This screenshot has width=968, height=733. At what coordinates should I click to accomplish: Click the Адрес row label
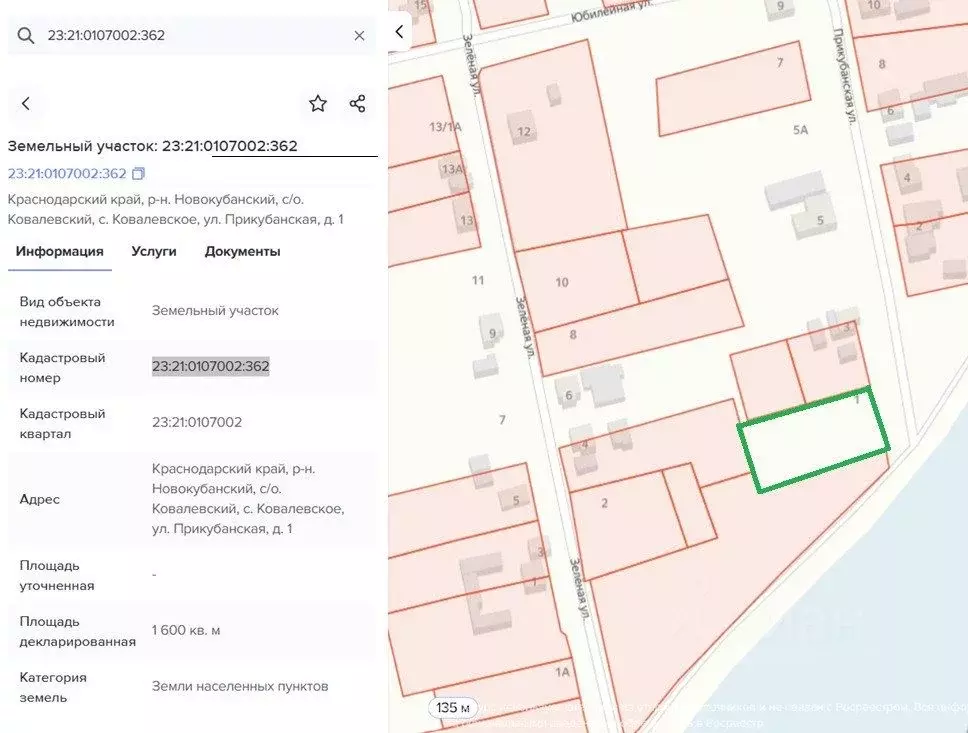(x=40, y=499)
